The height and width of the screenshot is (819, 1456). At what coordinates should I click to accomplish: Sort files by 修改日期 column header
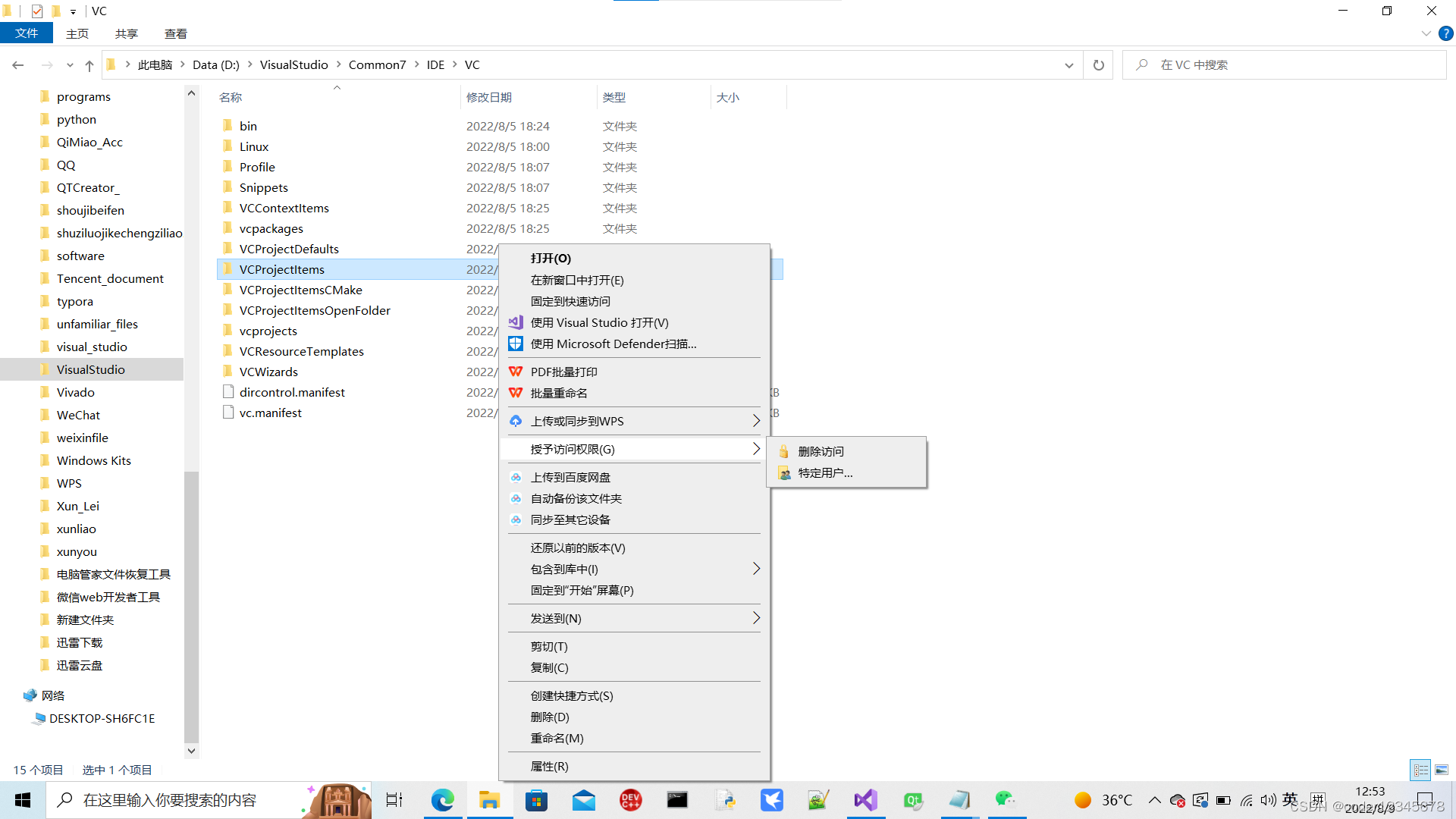click(x=489, y=97)
